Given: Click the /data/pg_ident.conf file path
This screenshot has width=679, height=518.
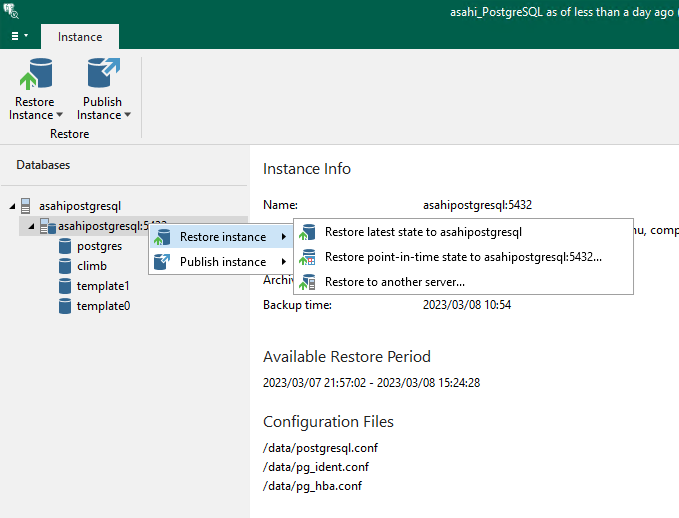Looking at the screenshot, I should tap(316, 467).
